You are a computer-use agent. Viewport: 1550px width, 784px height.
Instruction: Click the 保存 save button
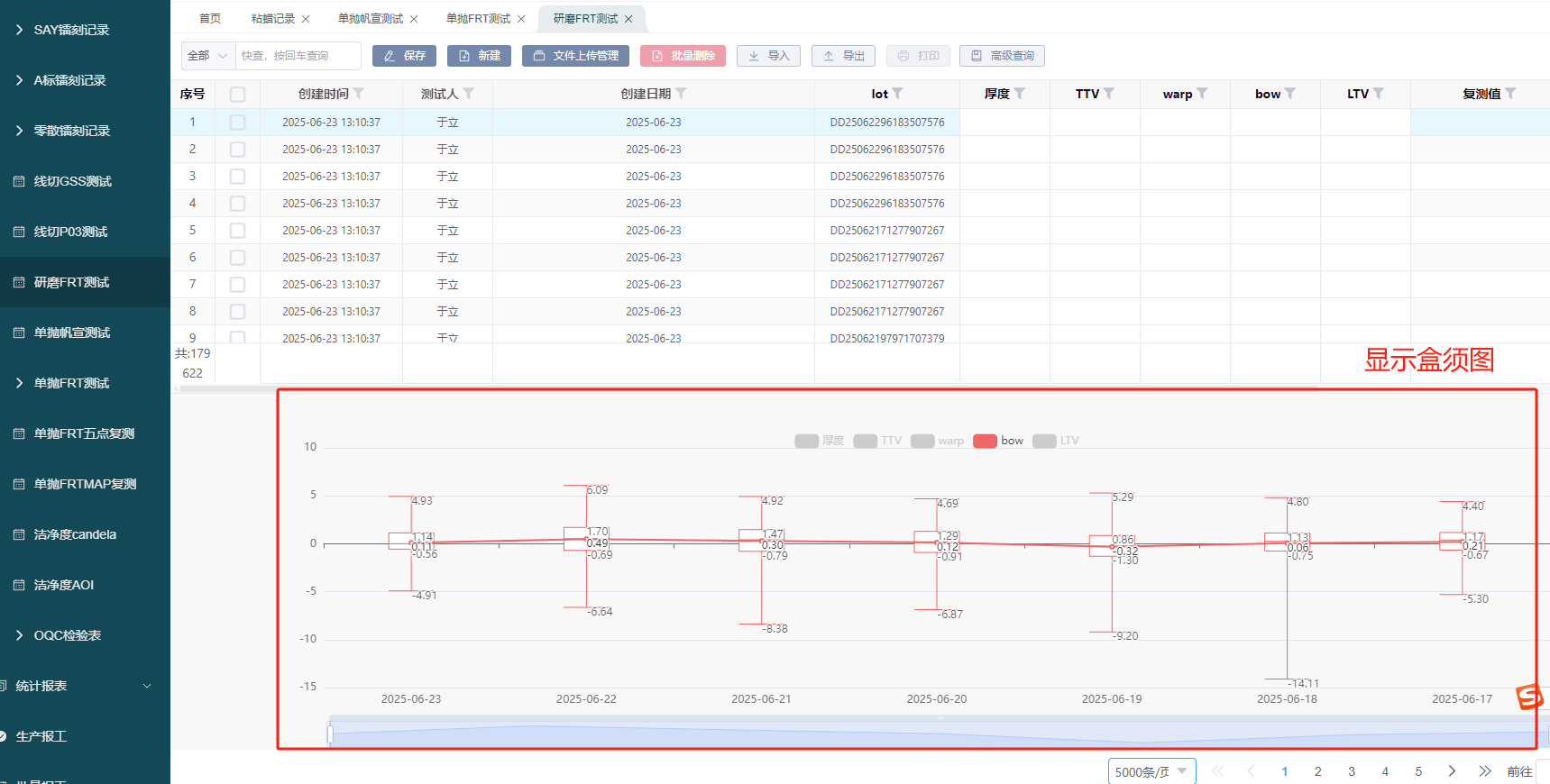tap(404, 56)
